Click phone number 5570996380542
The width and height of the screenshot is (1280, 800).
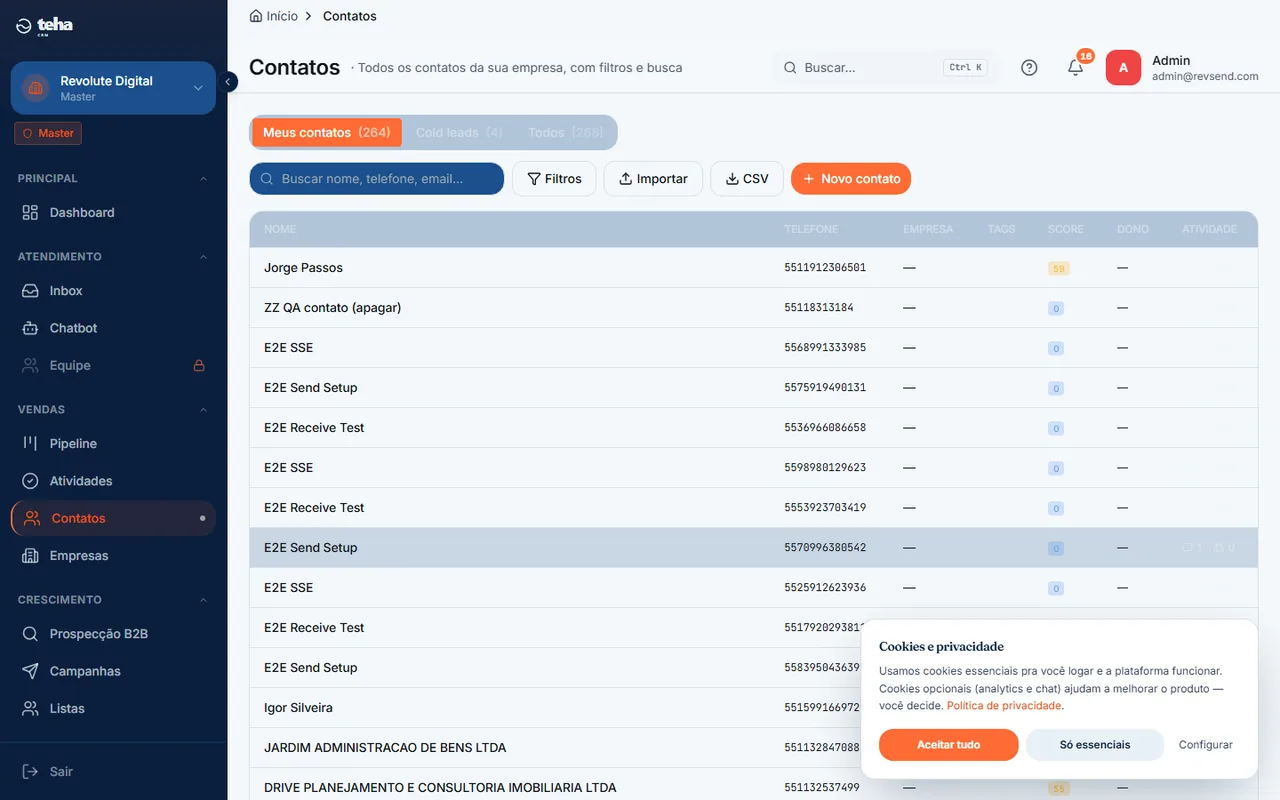[x=825, y=548]
